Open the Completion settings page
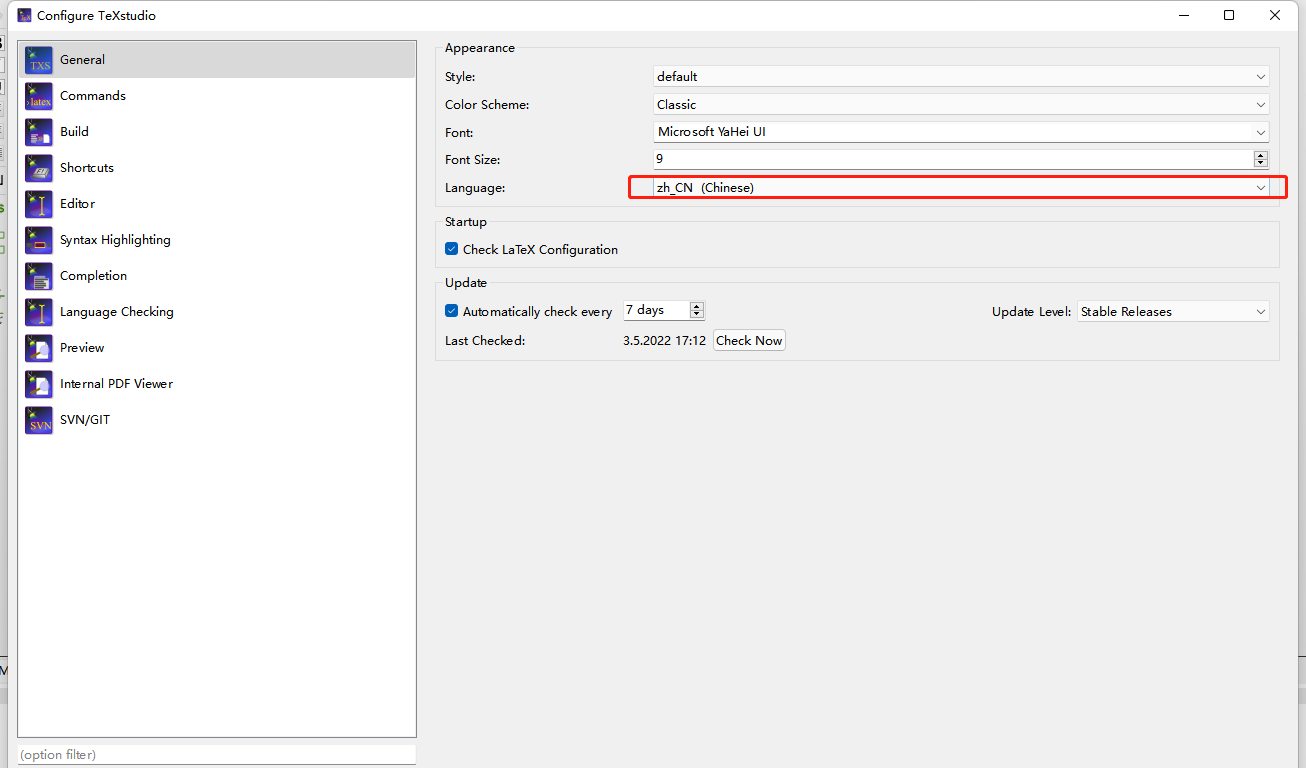This screenshot has height=768, width=1306. point(217,276)
